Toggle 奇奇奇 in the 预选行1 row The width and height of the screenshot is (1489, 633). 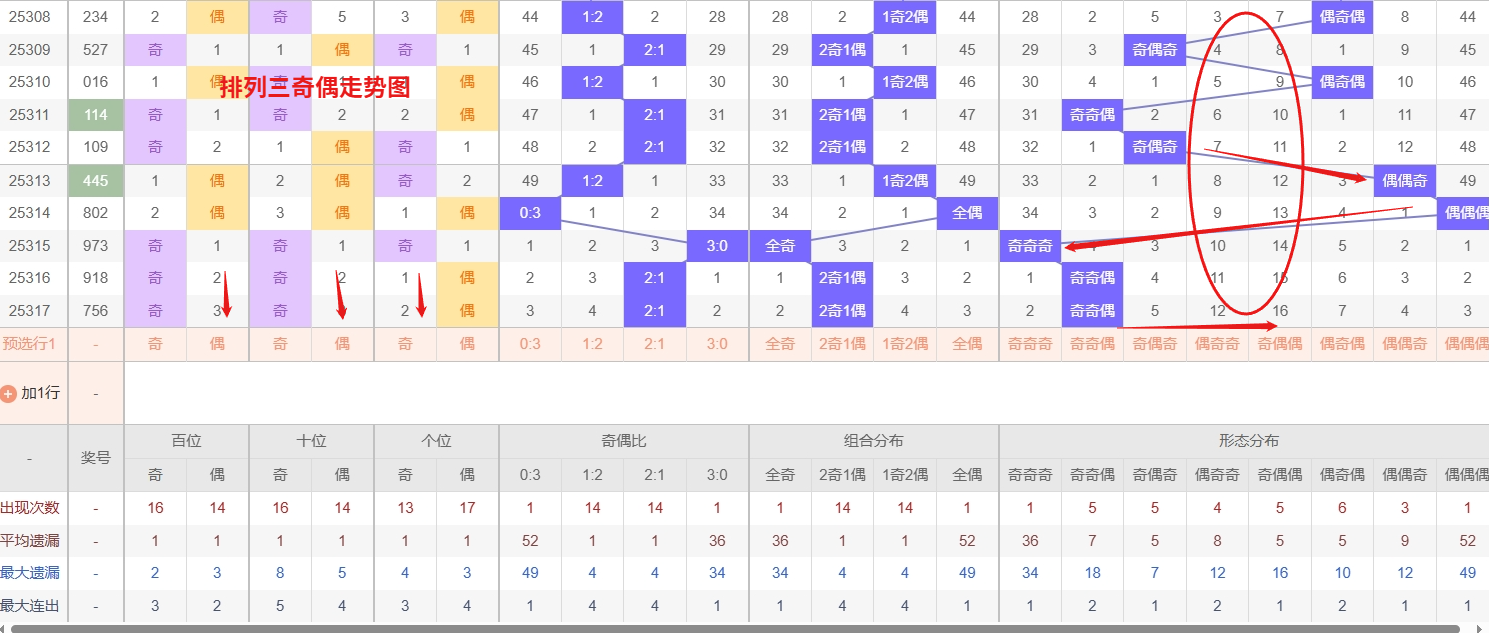click(x=1030, y=344)
